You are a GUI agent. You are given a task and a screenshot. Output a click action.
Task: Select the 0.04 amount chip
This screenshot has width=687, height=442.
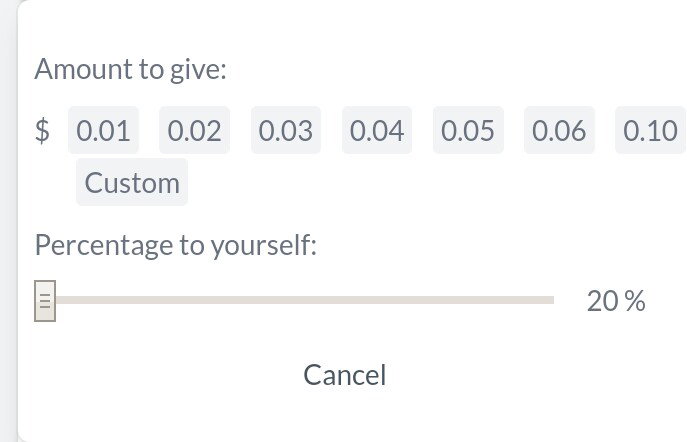click(377, 130)
